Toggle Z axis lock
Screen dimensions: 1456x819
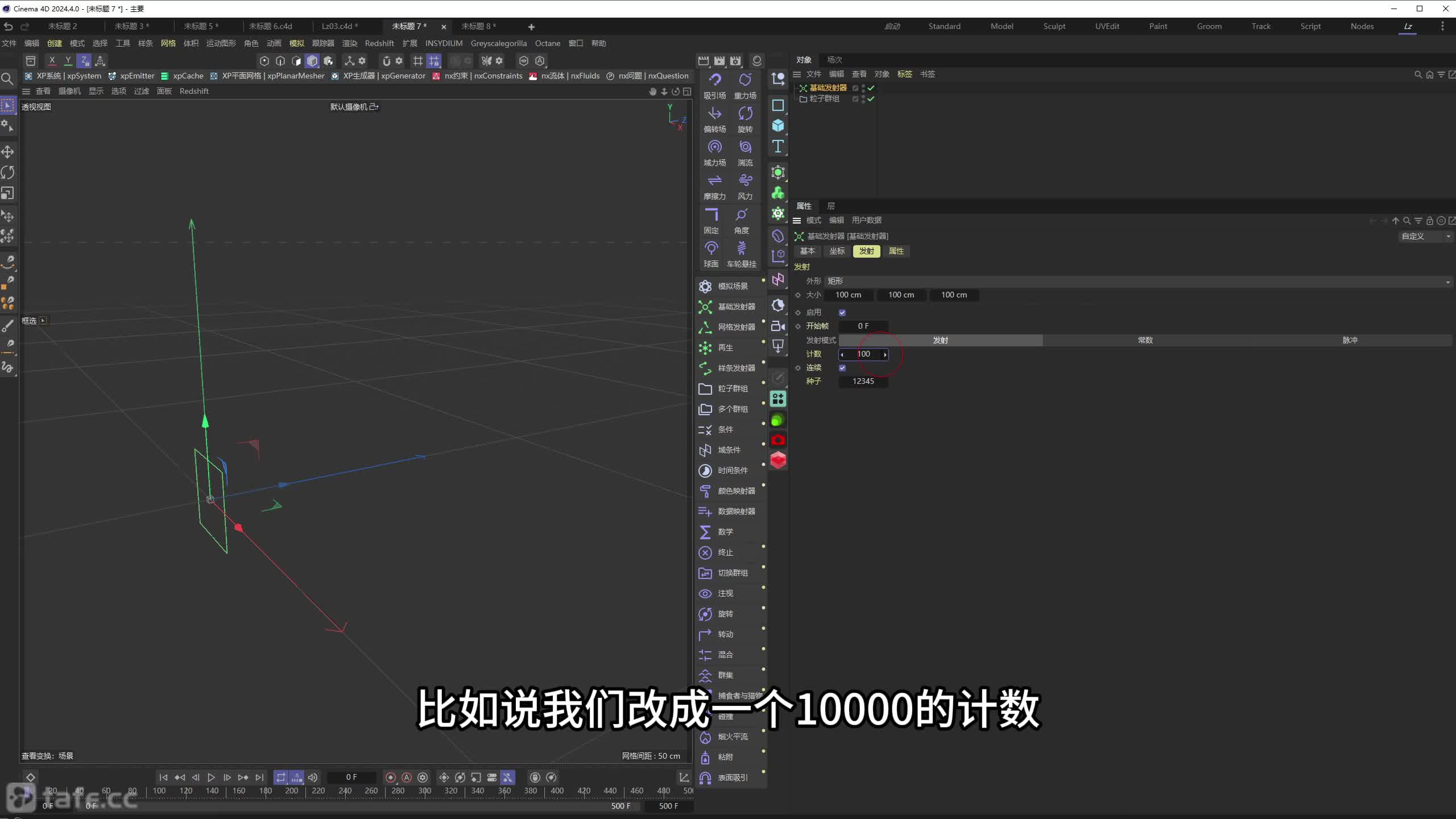click(84, 60)
